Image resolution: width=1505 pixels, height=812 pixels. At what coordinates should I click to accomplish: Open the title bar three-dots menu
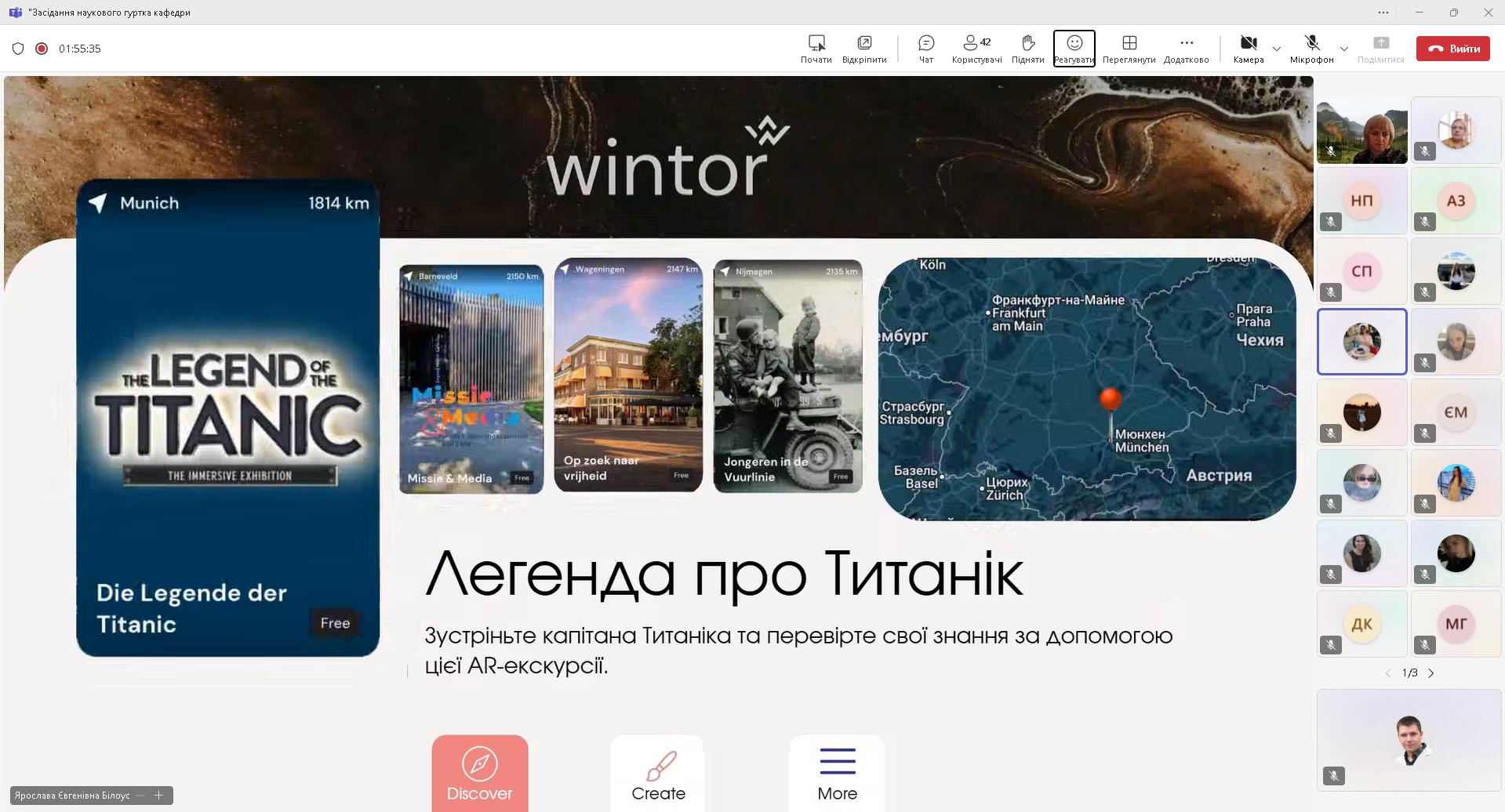click(1383, 13)
